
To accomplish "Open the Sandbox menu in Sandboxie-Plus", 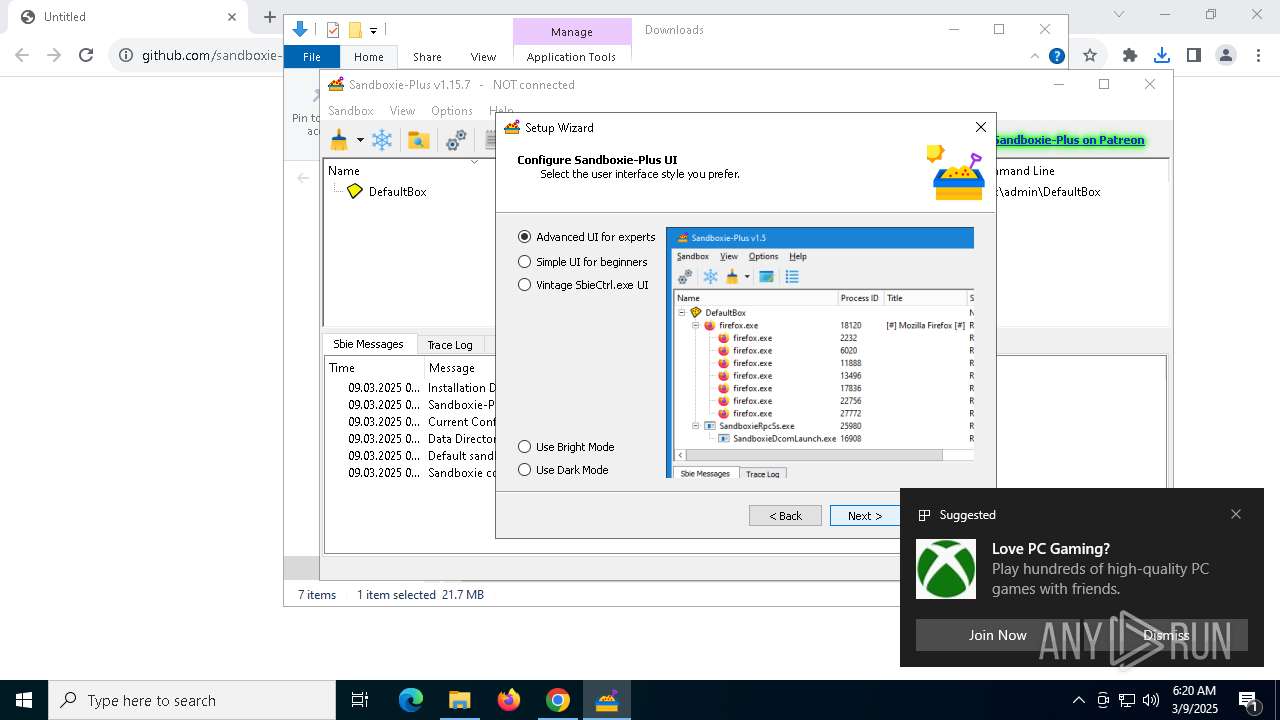I will (351, 111).
